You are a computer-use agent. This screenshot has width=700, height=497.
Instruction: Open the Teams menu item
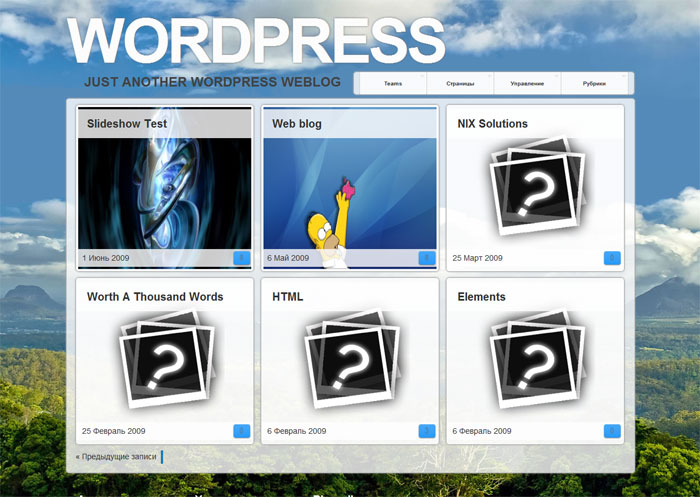pyautogui.click(x=393, y=84)
